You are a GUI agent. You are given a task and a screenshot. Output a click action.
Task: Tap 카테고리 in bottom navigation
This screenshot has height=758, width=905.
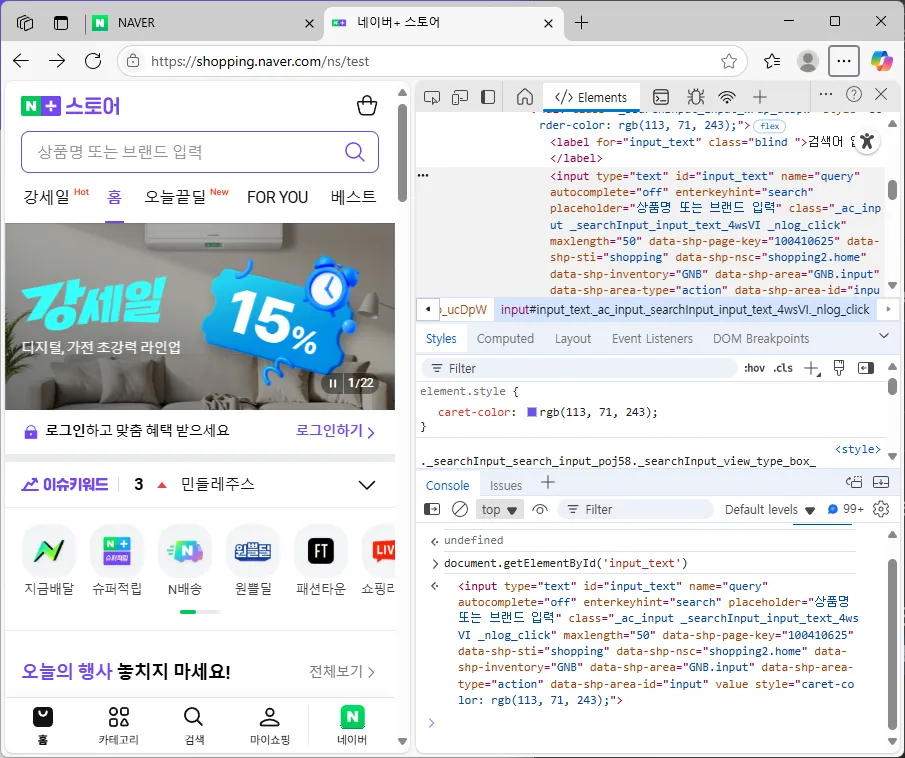click(x=118, y=725)
